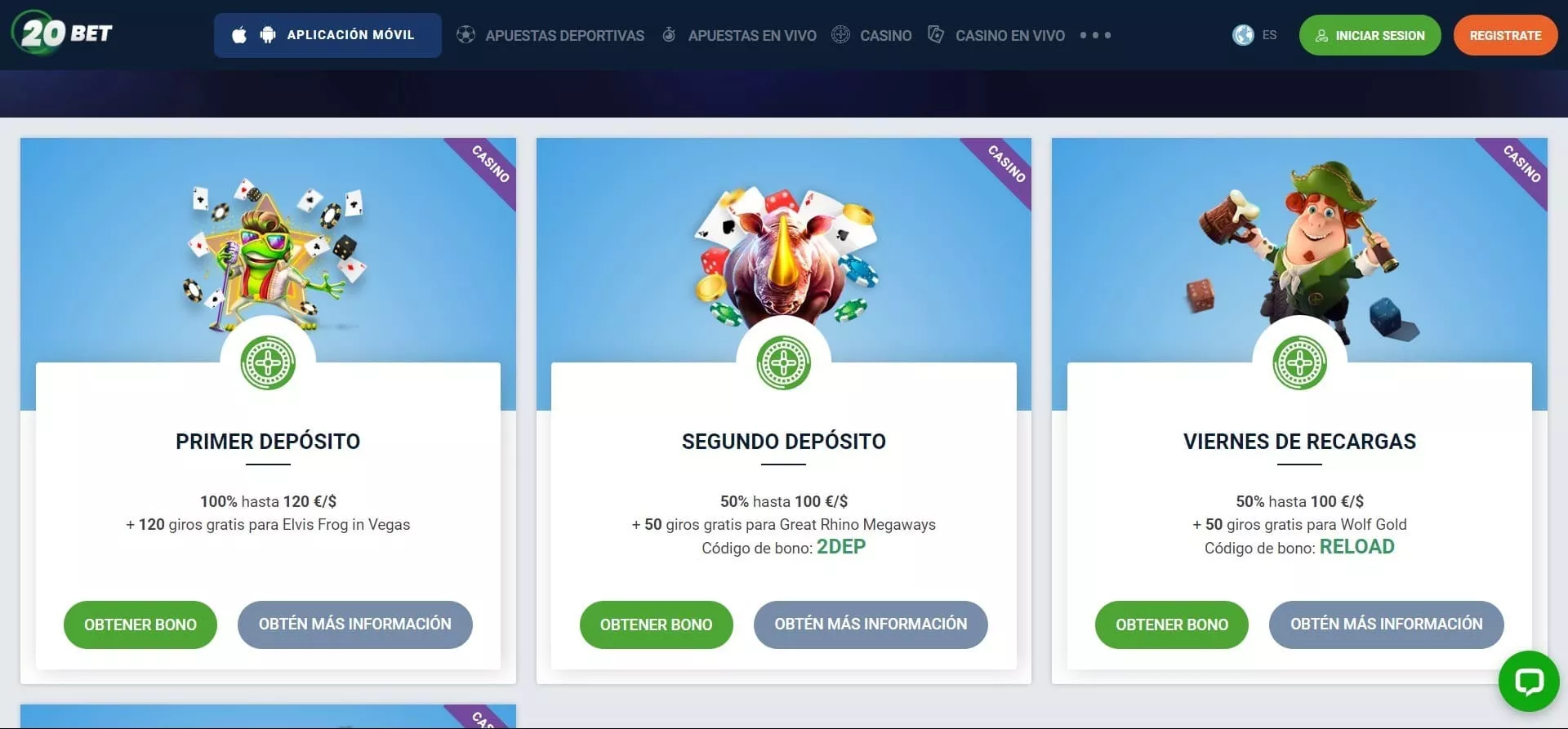The width and height of the screenshot is (1568, 729).
Task: Expand the three-dots more menu
Action: coord(1095,35)
